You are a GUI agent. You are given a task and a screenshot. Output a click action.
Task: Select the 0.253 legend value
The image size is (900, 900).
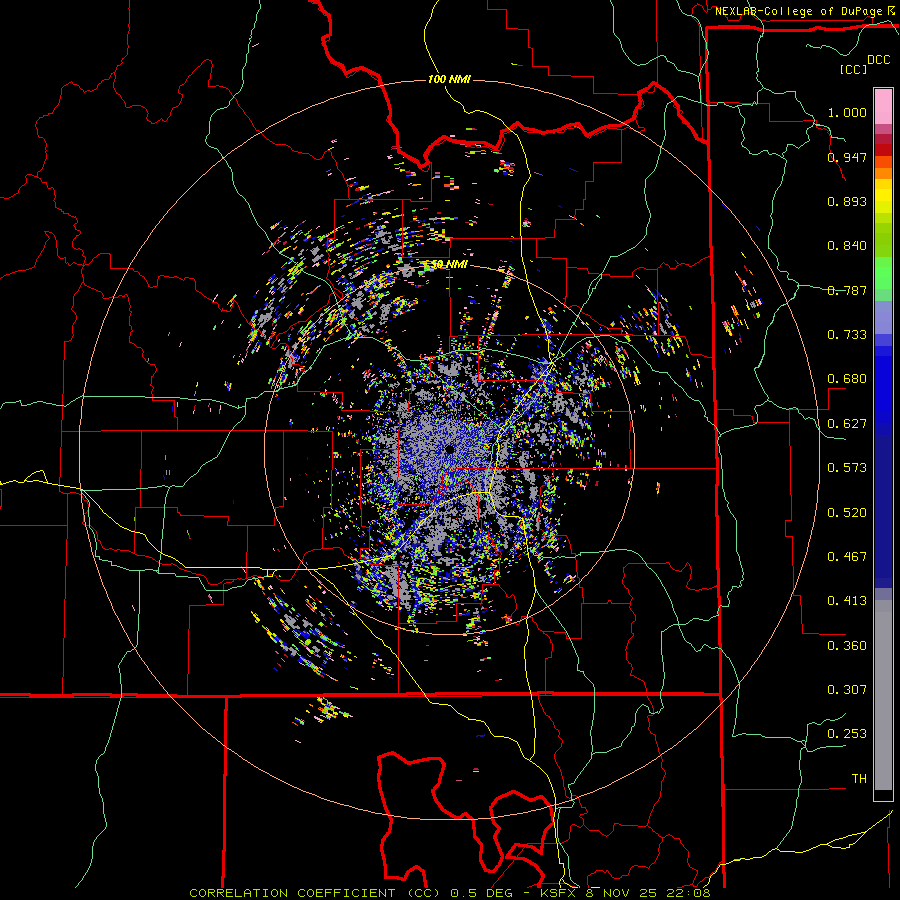(x=847, y=734)
